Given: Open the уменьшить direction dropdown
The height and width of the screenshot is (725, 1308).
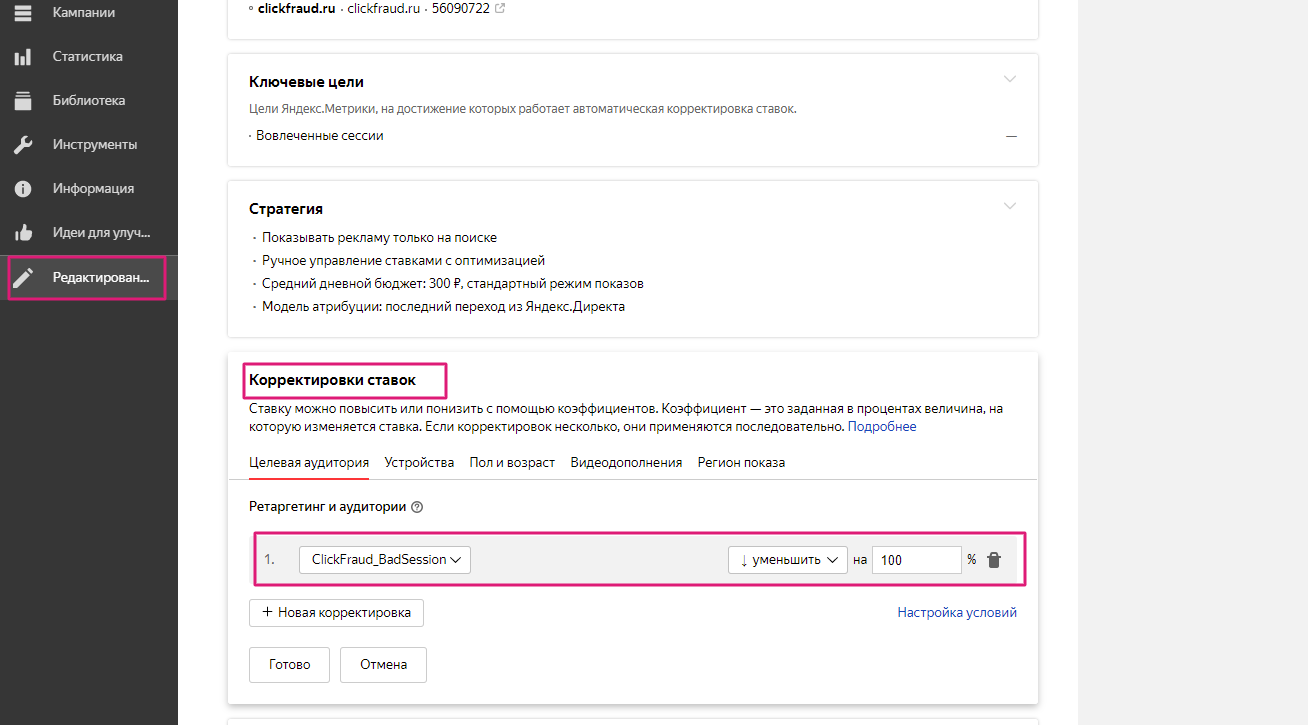Looking at the screenshot, I should tap(787, 560).
